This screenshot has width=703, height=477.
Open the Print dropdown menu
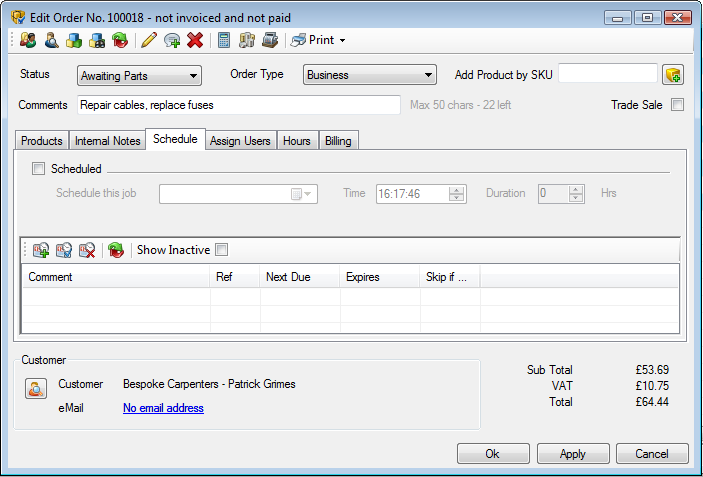(x=320, y=40)
